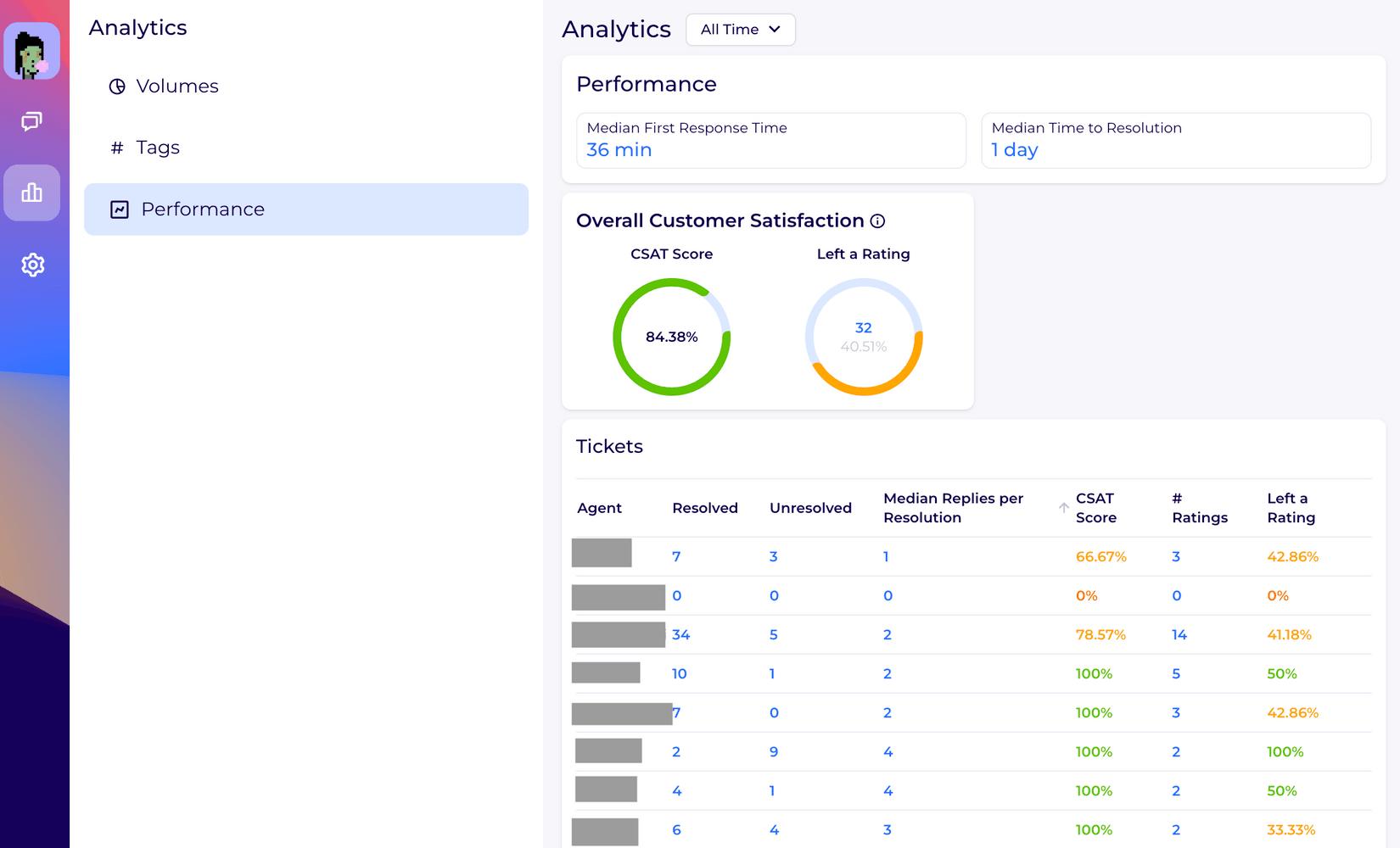The width and height of the screenshot is (1400, 848).
Task: Open the conversations chat icon
Action: pyautogui.click(x=32, y=121)
